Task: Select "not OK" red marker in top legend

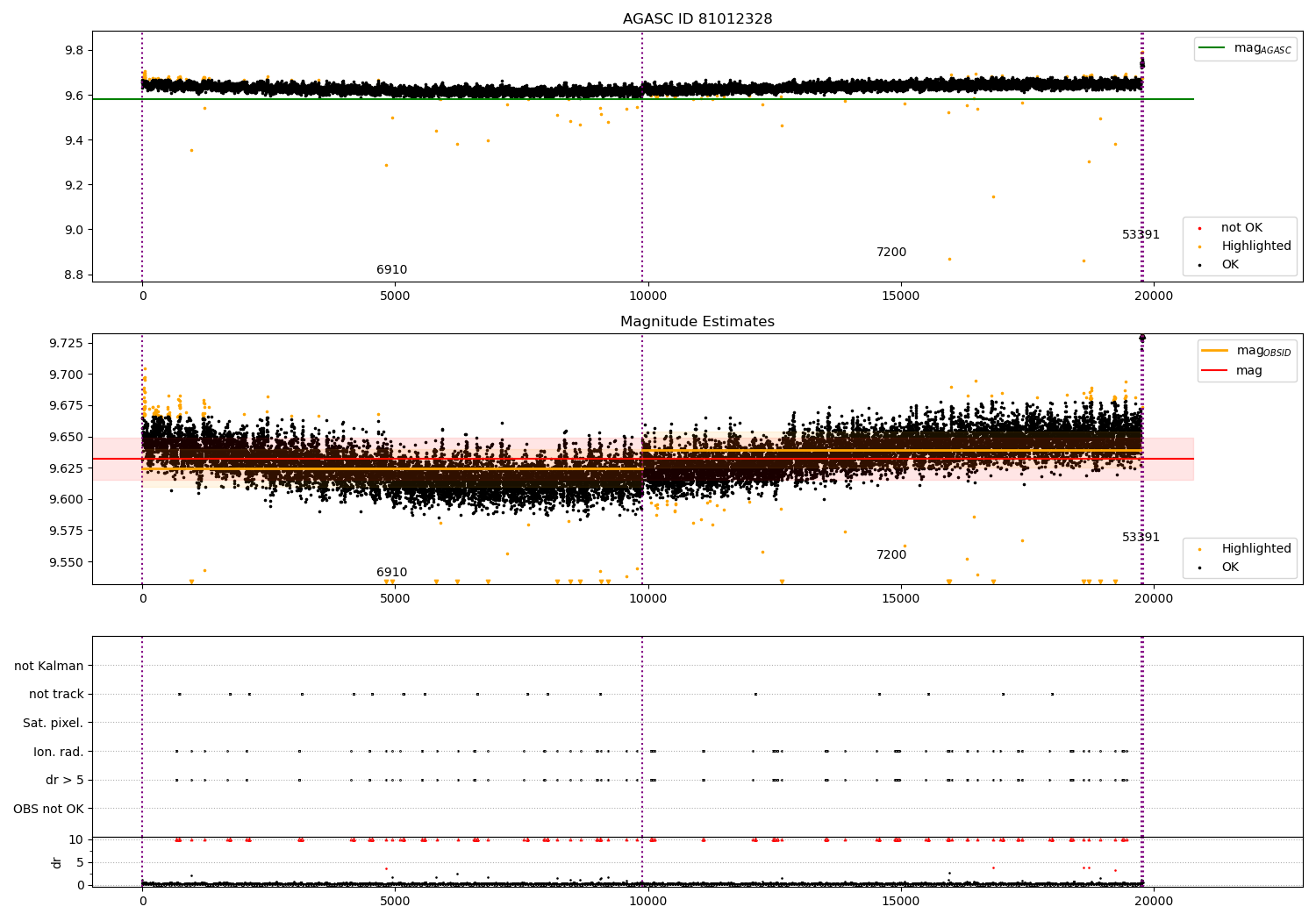Action: pyautogui.click(x=1200, y=228)
